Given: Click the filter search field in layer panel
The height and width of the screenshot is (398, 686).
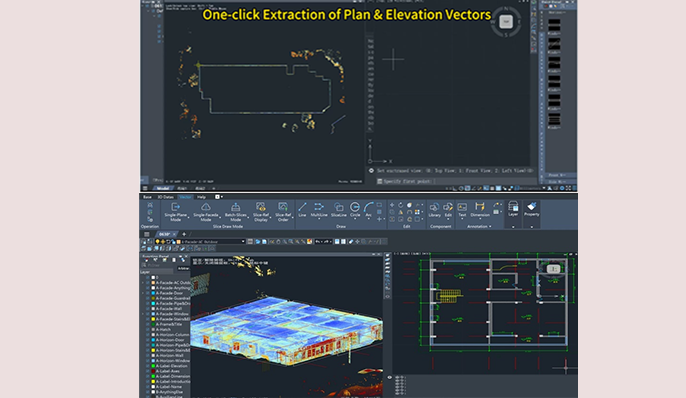Looking at the screenshot, I should (x=159, y=265).
